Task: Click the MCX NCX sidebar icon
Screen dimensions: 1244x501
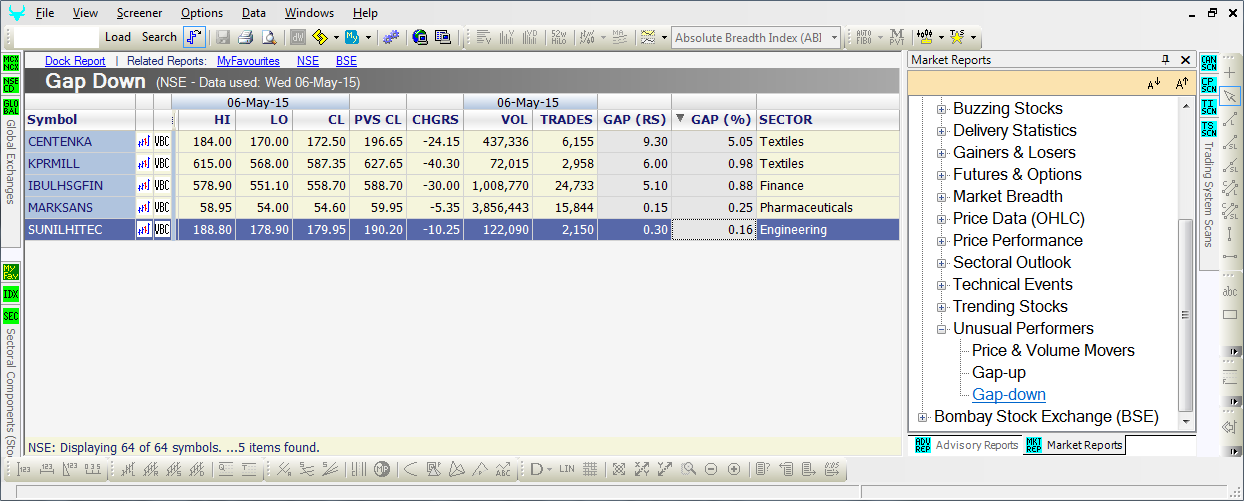Action: pos(11,63)
